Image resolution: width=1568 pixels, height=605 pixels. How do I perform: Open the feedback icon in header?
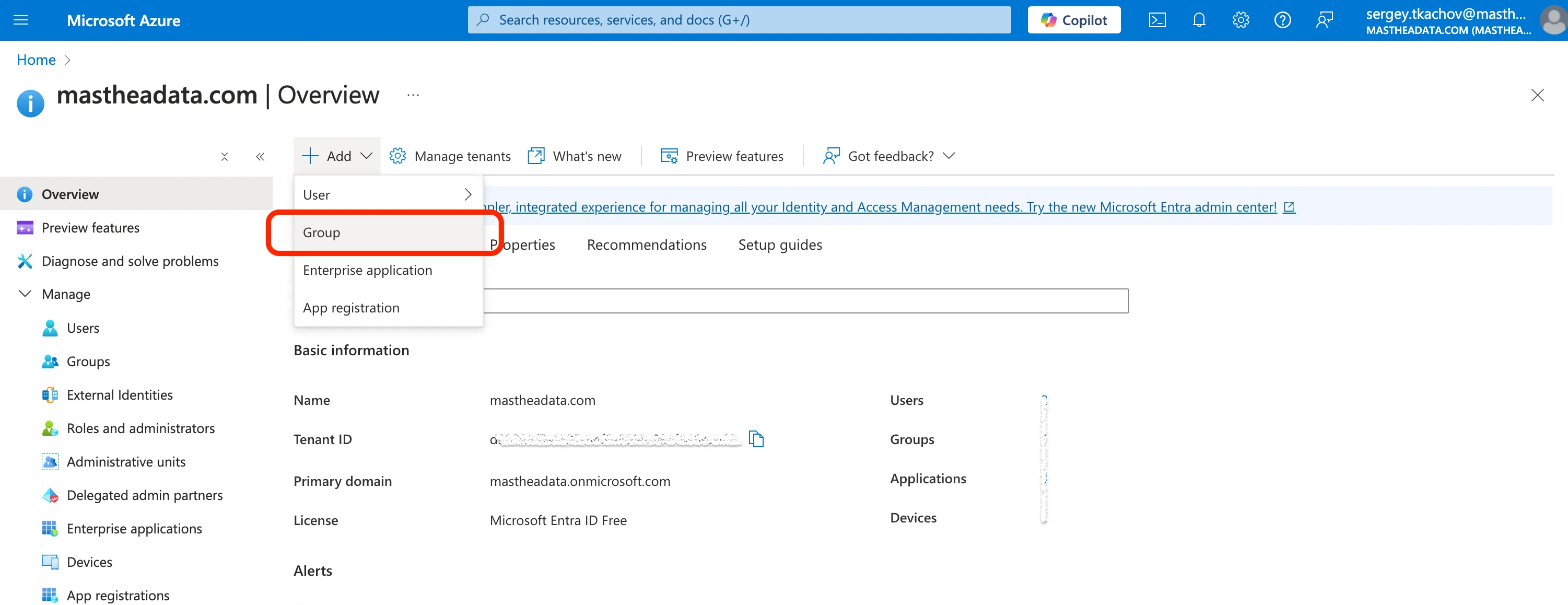click(x=1324, y=20)
